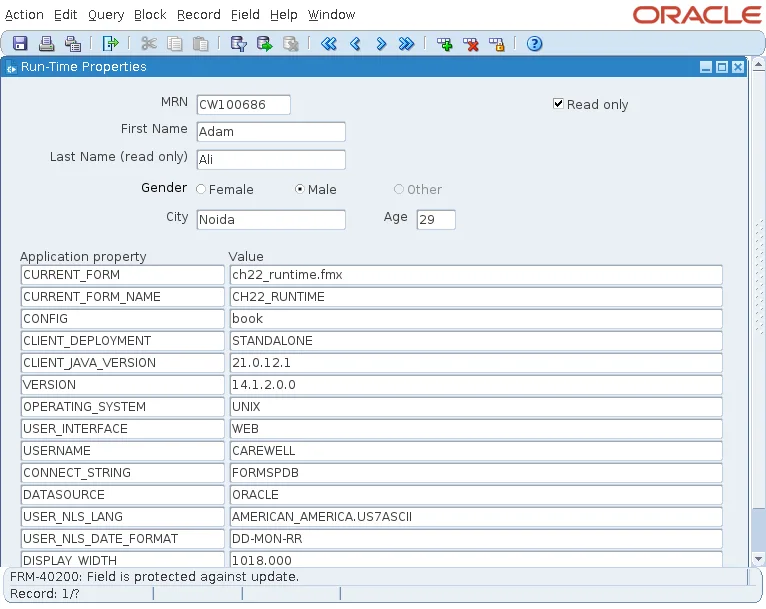Viewport: 766px width, 609px height.
Task: Click the STANDALONE value cell
Action: (x=476, y=341)
